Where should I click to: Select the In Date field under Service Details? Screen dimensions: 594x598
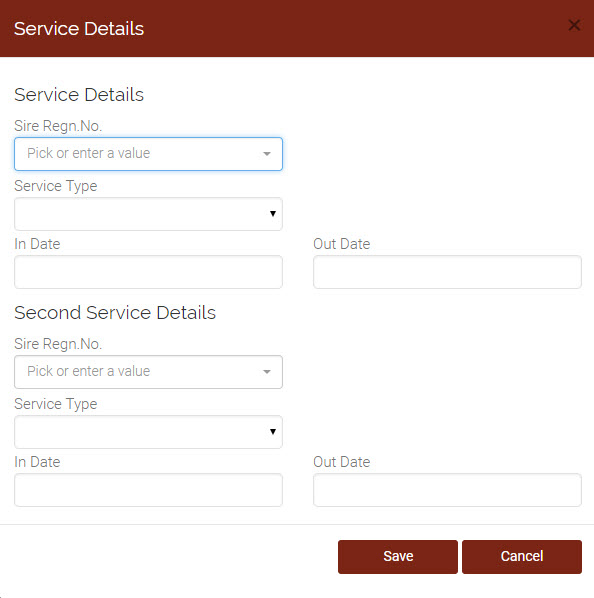[148, 272]
